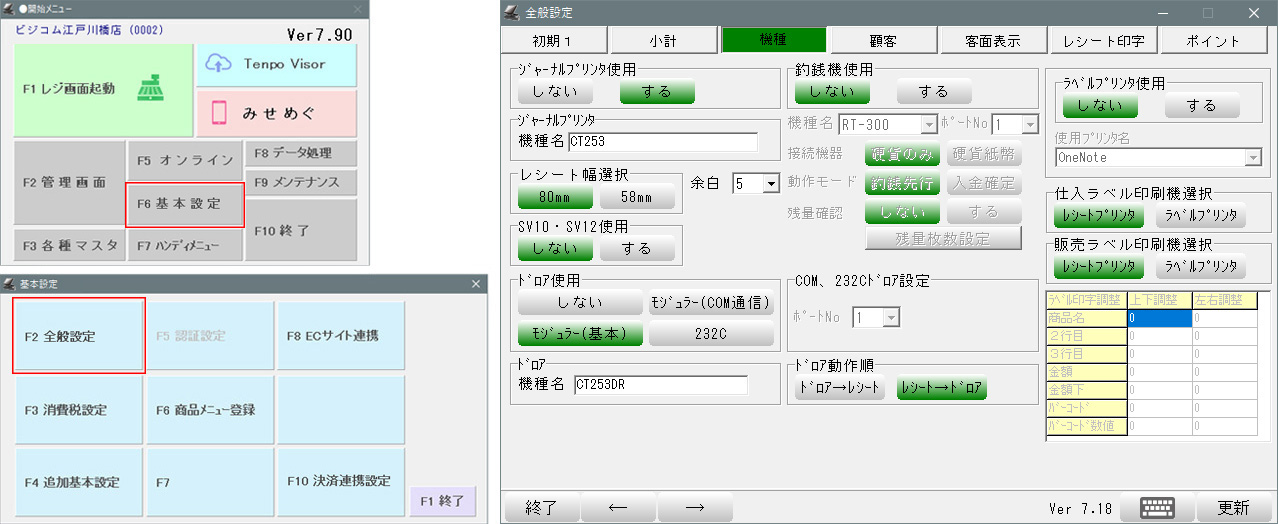
Task: Set label printer use to する
Action: 1202,105
